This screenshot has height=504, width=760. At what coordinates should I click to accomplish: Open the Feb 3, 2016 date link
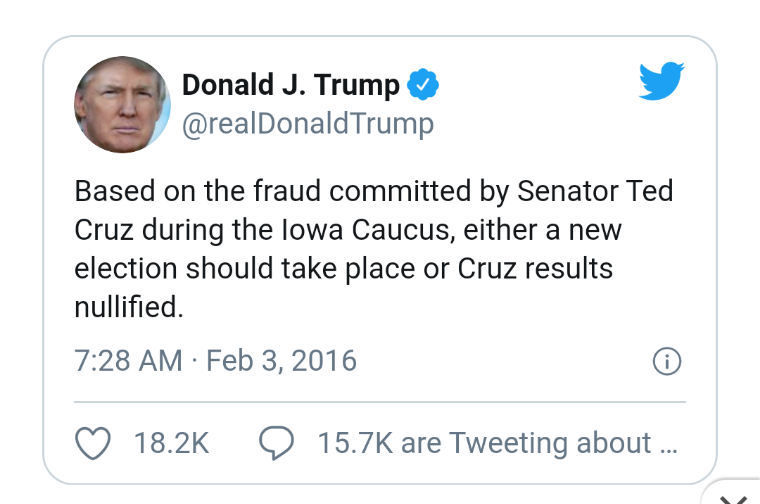pos(281,360)
